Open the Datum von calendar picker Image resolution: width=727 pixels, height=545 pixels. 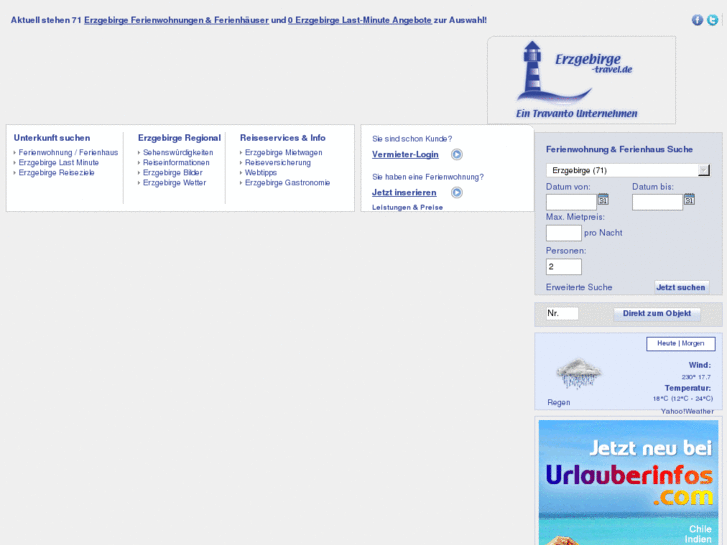603,199
